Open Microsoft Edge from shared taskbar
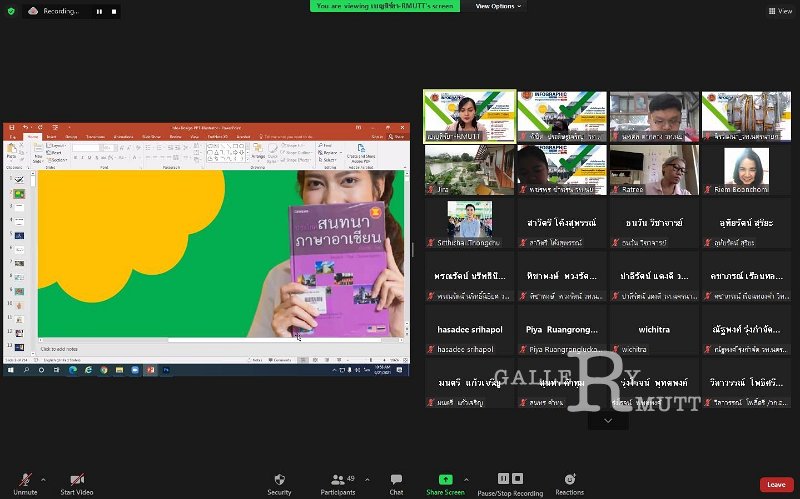The width and height of the screenshot is (800, 499). pyautogui.click(x=73, y=370)
